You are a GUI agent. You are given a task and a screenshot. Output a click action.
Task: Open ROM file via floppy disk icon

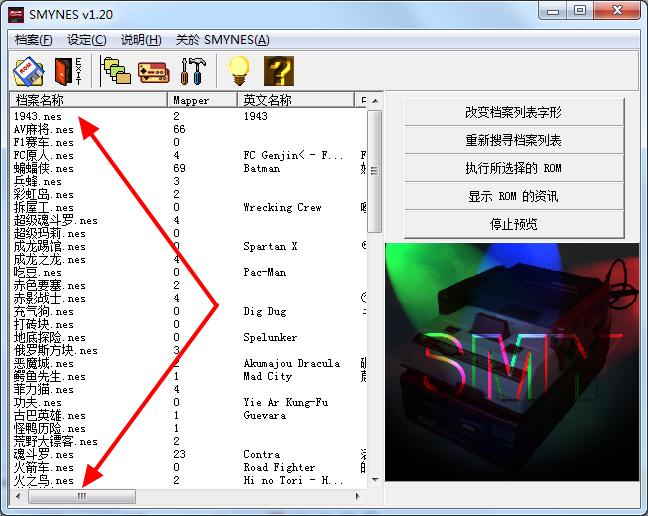[x=29, y=71]
